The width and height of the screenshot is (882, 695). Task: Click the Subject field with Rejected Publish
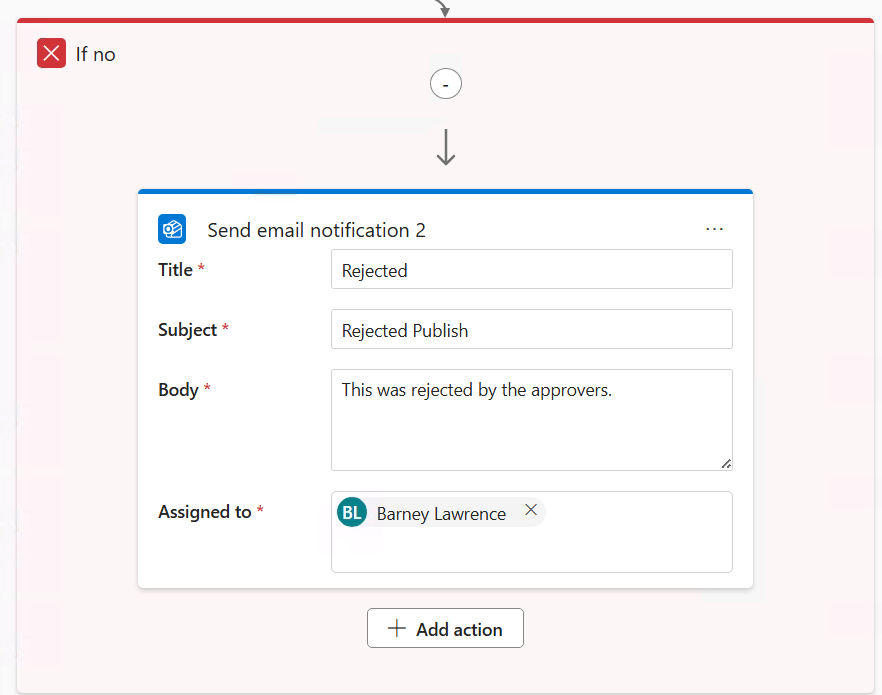click(531, 330)
